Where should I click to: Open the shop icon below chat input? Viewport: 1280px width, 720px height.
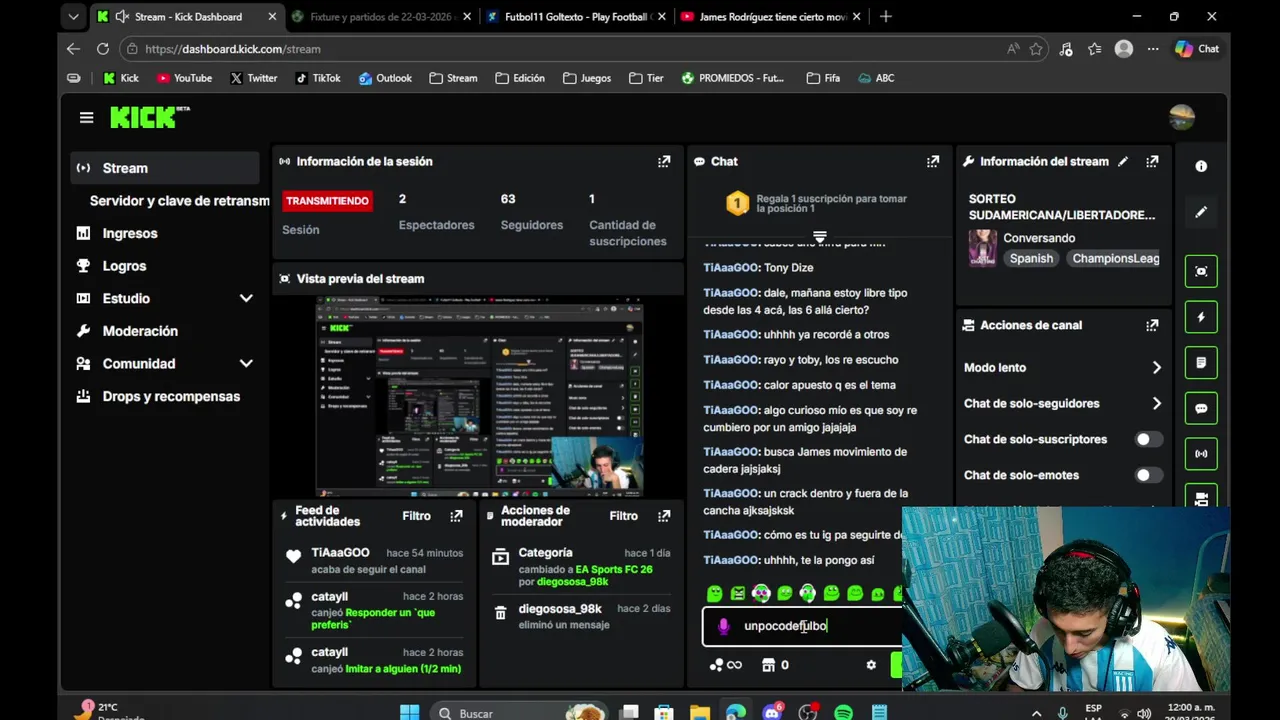[768, 665]
